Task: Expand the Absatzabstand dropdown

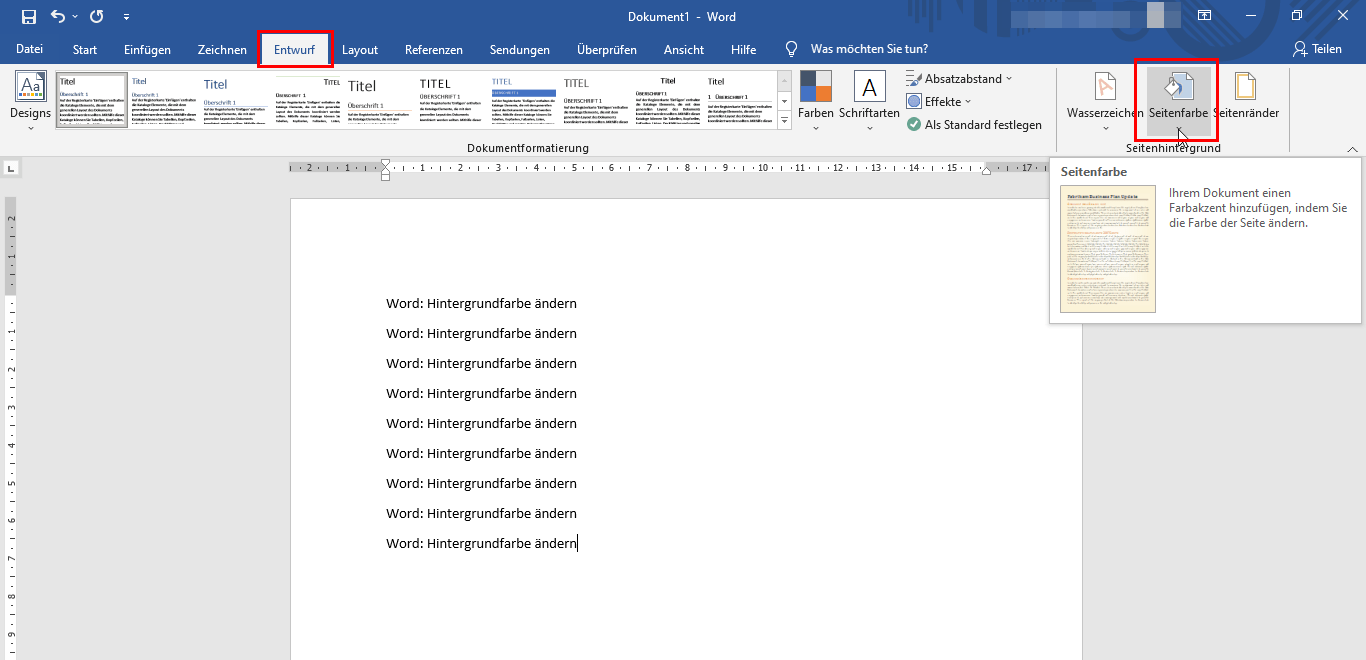Action: point(960,78)
